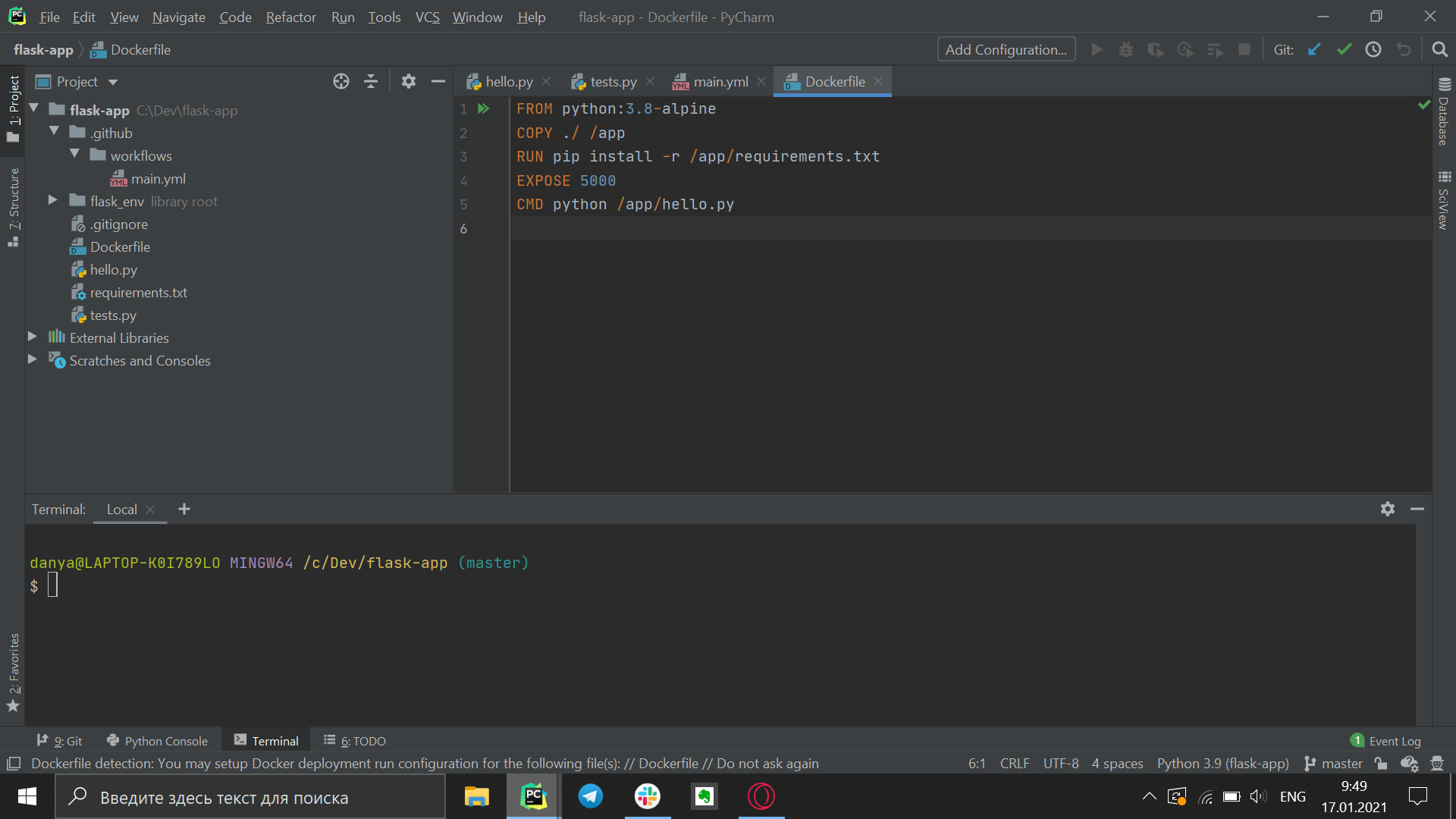Toggle the Database tool window sidebar
Screen dimensions: 1456x819
point(1444,111)
